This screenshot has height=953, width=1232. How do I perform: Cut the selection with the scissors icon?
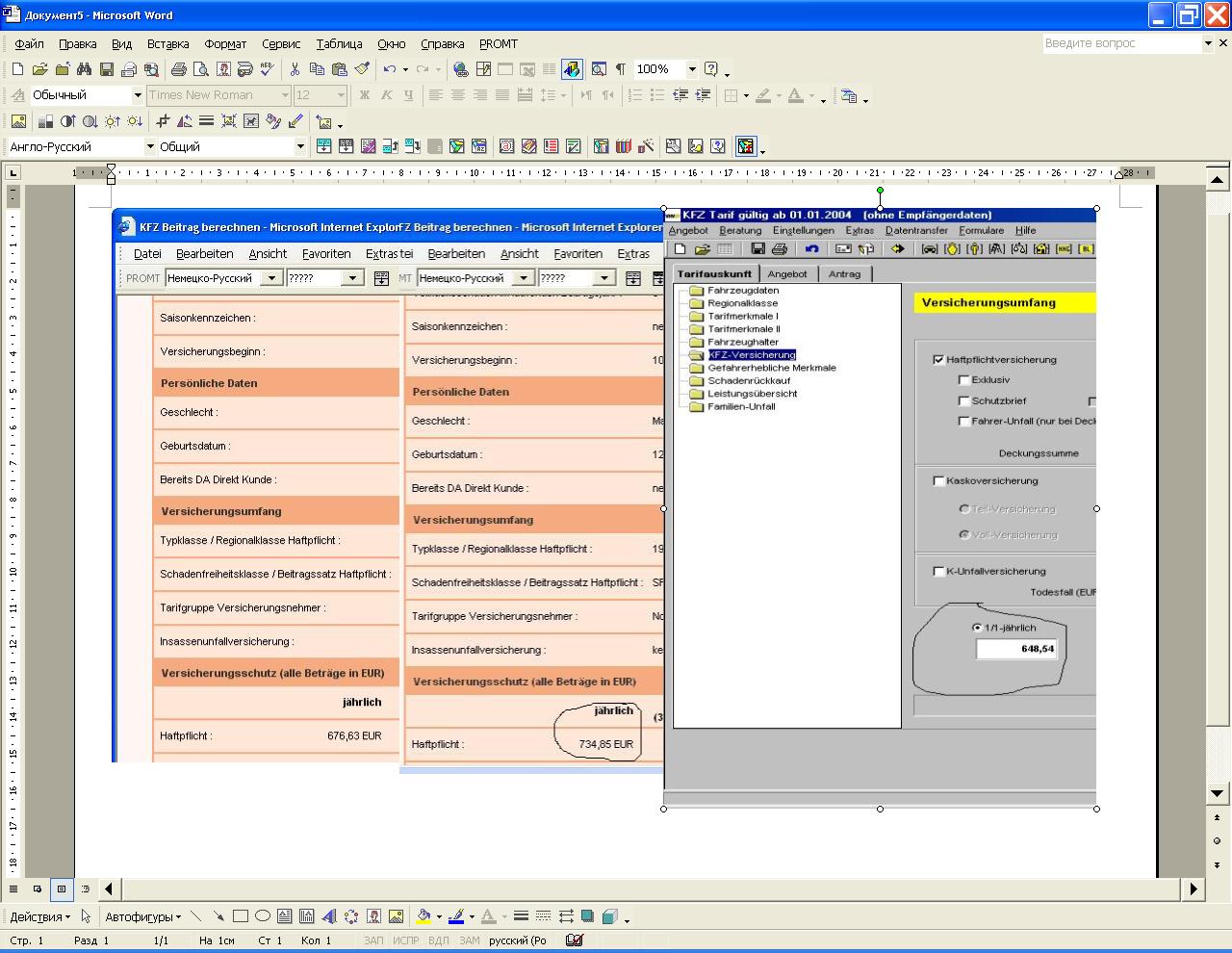click(295, 69)
